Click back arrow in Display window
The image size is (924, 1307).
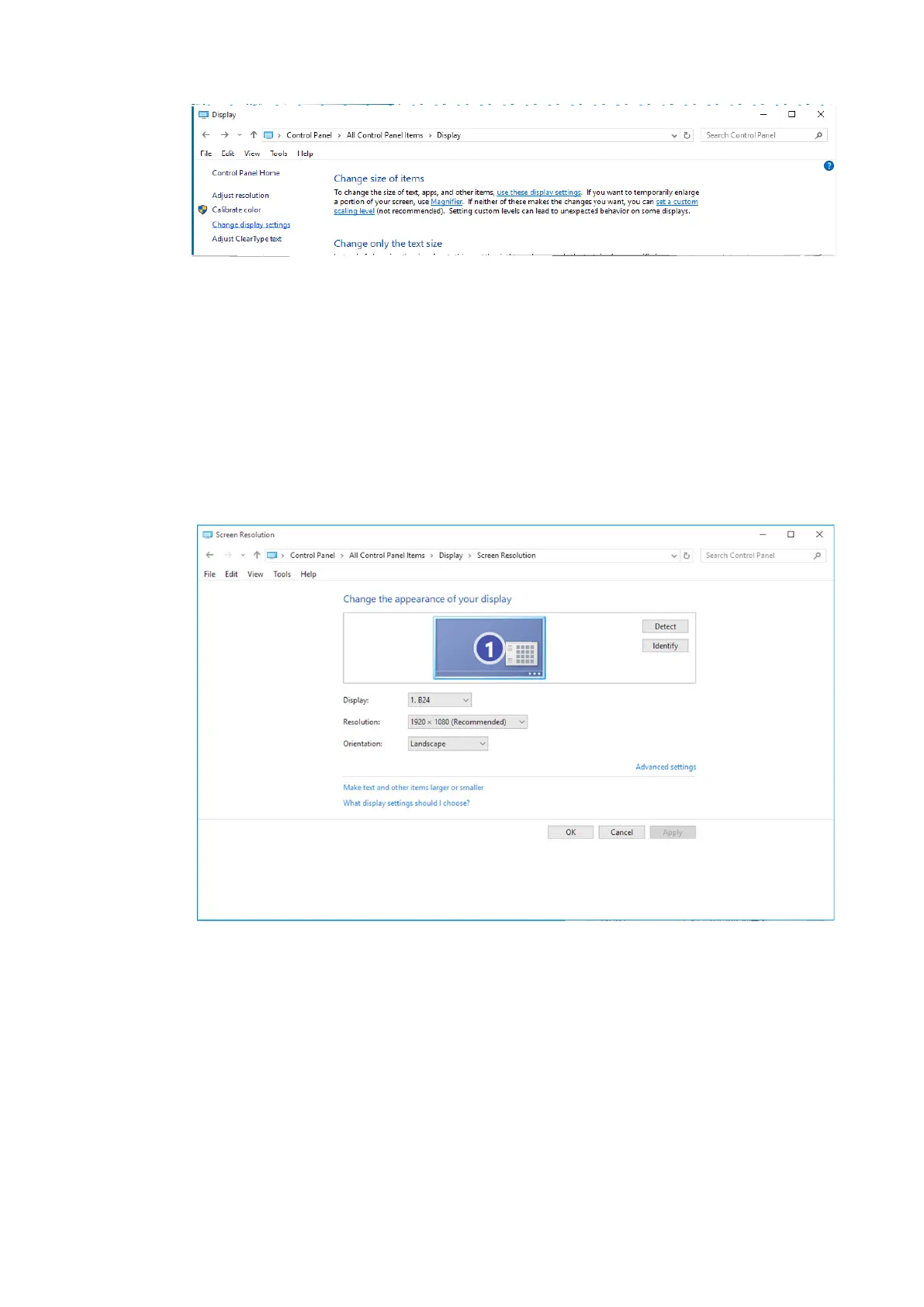[206, 135]
